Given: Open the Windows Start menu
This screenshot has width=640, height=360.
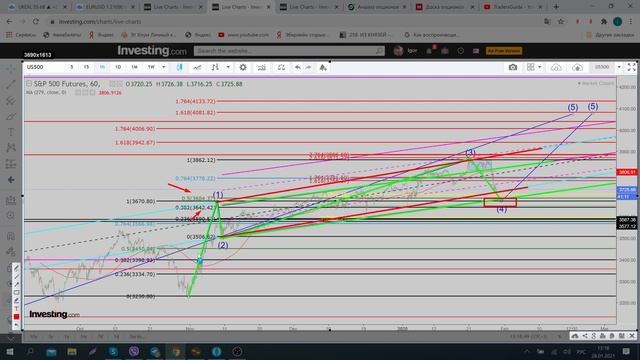Looking at the screenshot, I should 10,351.
